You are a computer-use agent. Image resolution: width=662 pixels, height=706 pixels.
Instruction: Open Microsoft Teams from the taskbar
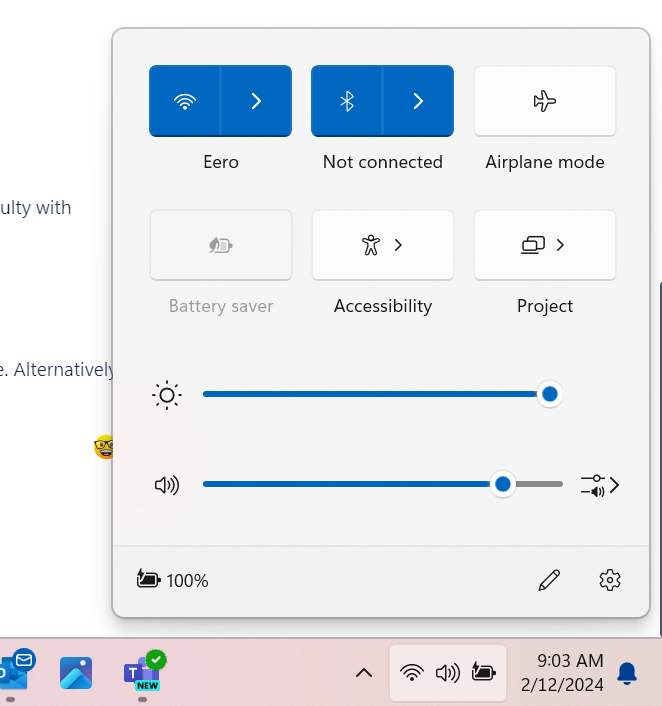point(141,673)
